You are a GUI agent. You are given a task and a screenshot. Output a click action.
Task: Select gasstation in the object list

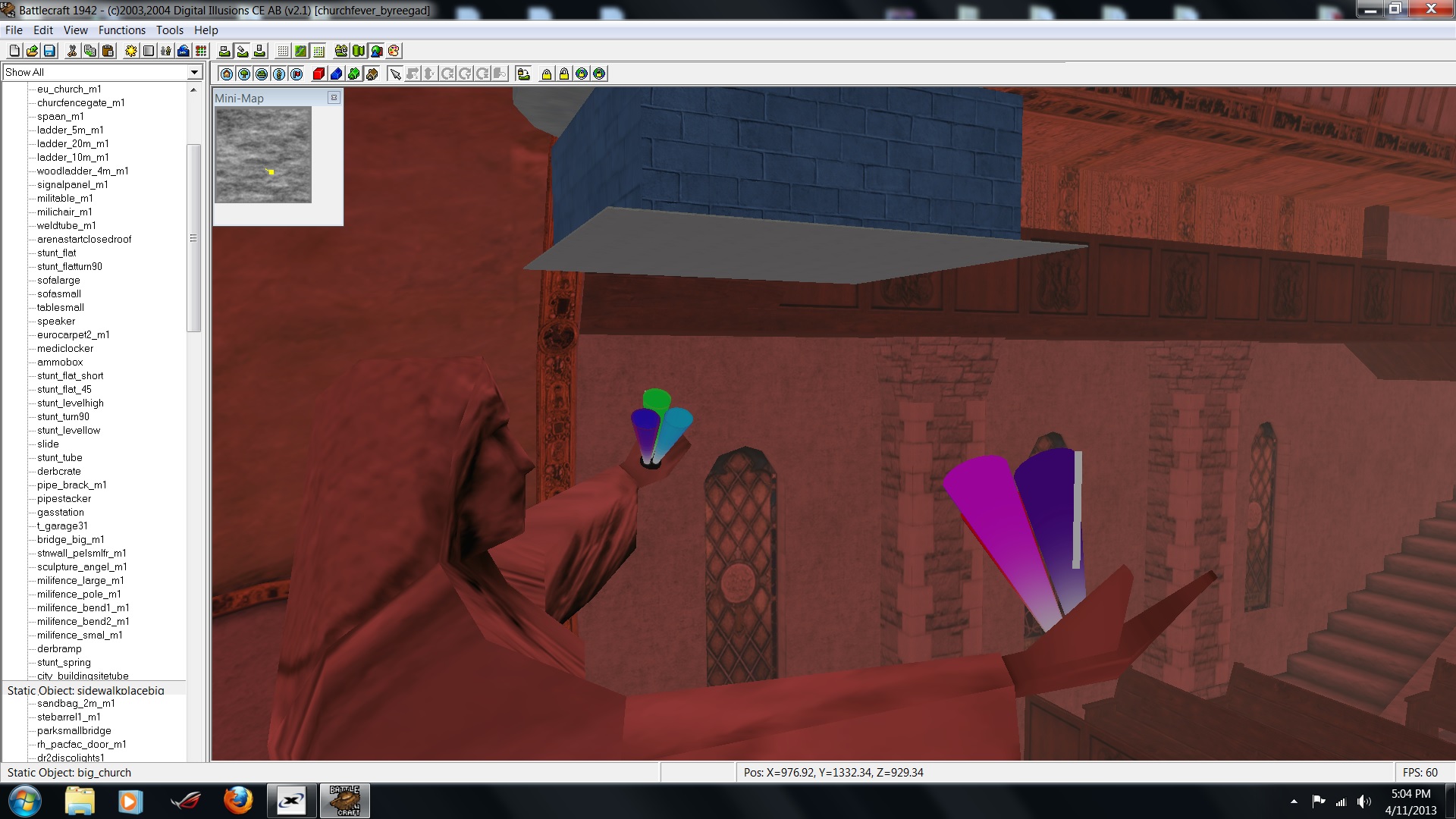click(x=61, y=512)
